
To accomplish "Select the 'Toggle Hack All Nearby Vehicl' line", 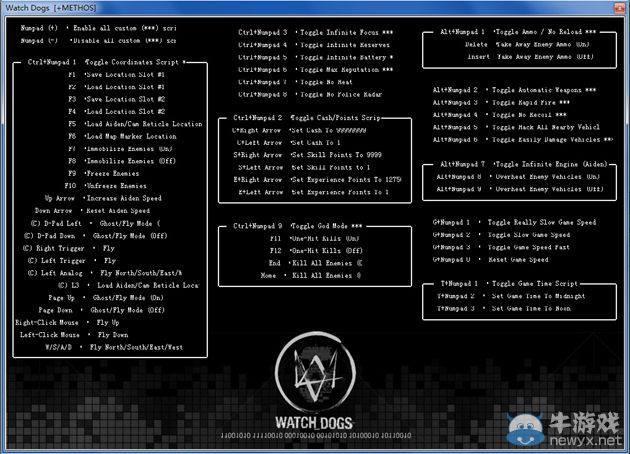I will click(516, 127).
